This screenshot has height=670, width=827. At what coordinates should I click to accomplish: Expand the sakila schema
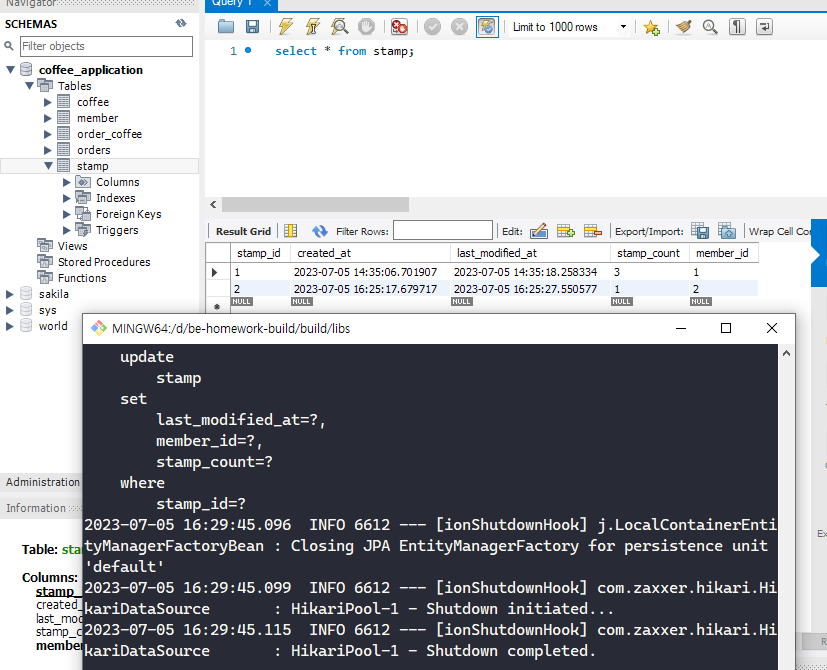9,294
